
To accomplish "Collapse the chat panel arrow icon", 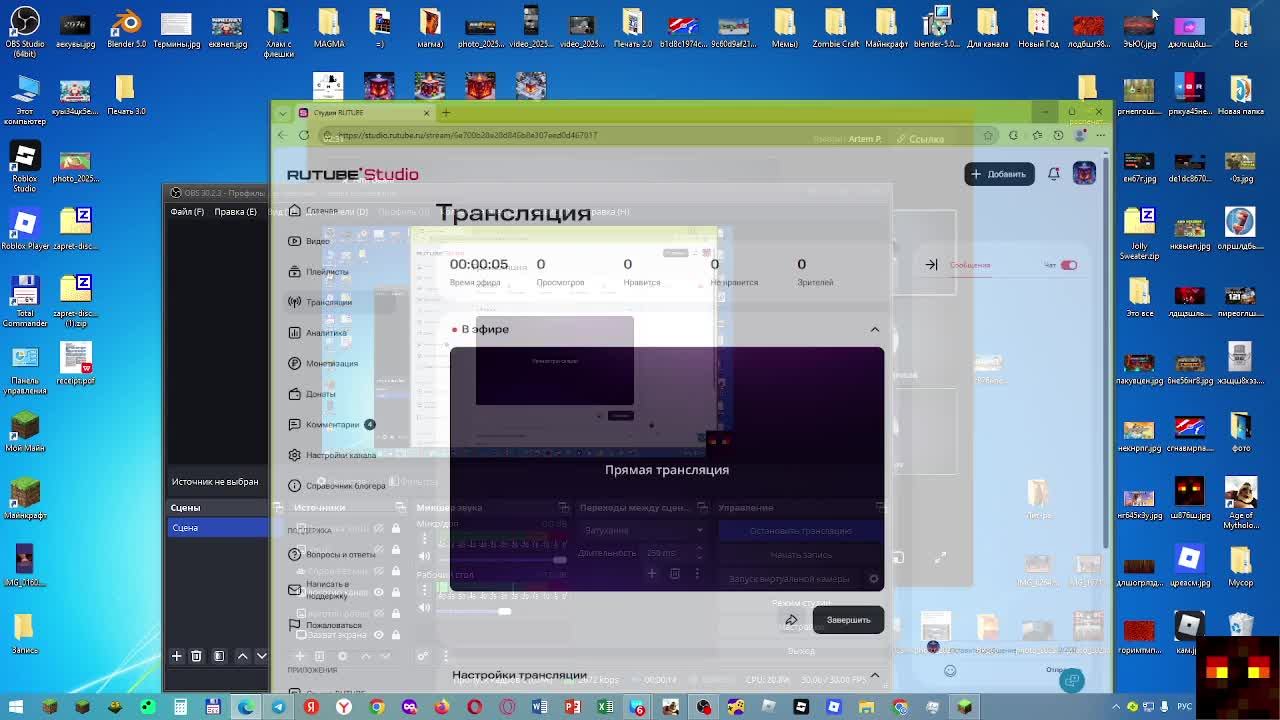I will coord(931,265).
